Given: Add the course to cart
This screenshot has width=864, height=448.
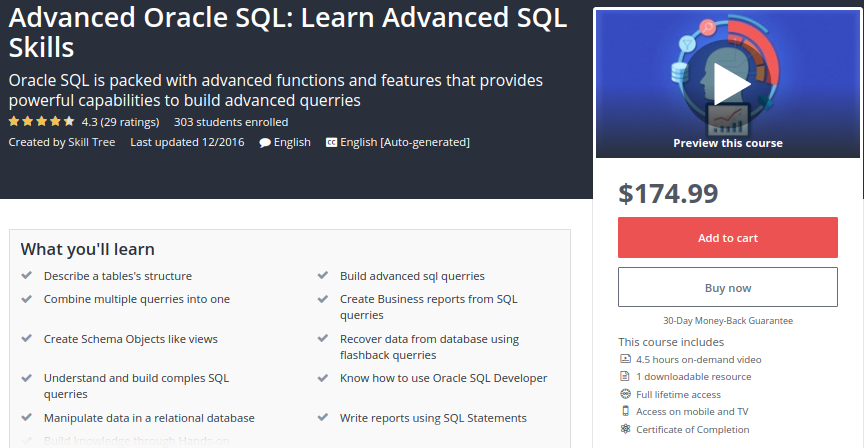Looking at the screenshot, I should click(x=727, y=238).
